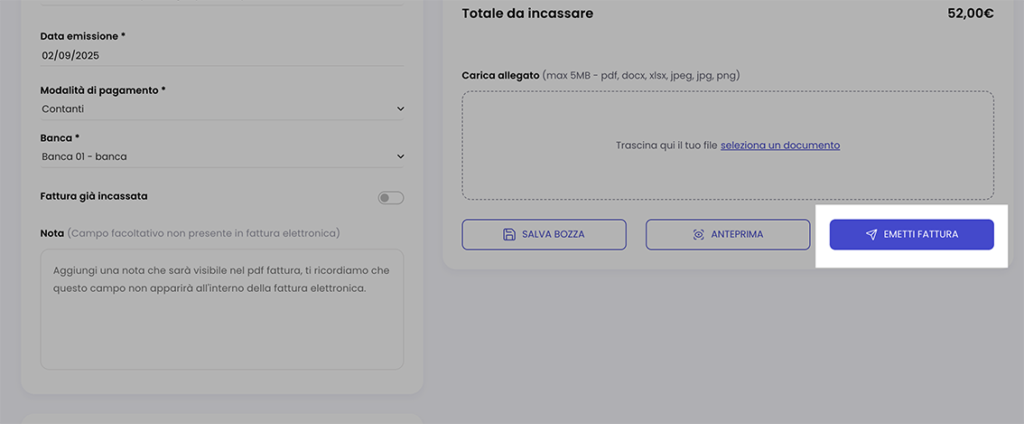
Task: Click the Data emissione date field
Action: pyautogui.click(x=220, y=56)
